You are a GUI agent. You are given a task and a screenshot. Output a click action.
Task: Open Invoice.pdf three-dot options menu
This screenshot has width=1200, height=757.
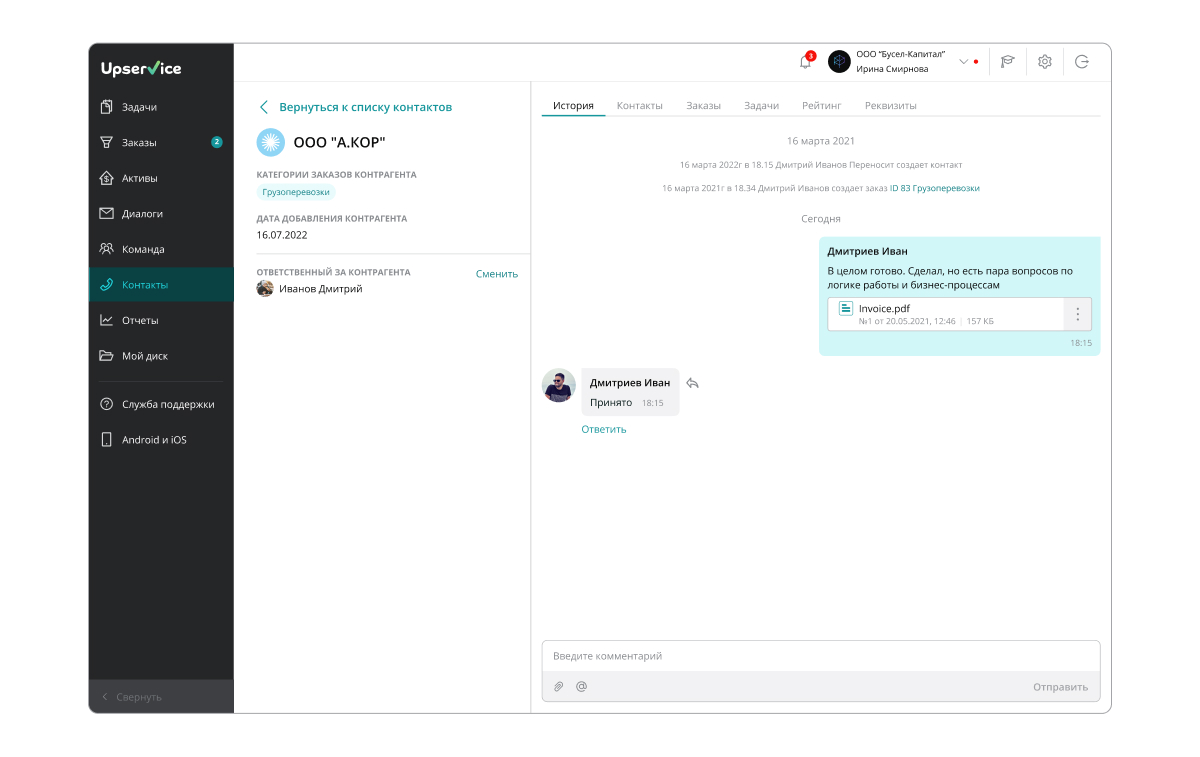[x=1077, y=314]
